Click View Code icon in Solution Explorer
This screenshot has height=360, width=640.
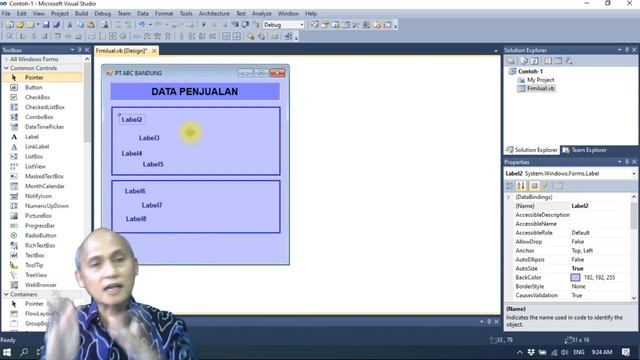[x=548, y=61]
